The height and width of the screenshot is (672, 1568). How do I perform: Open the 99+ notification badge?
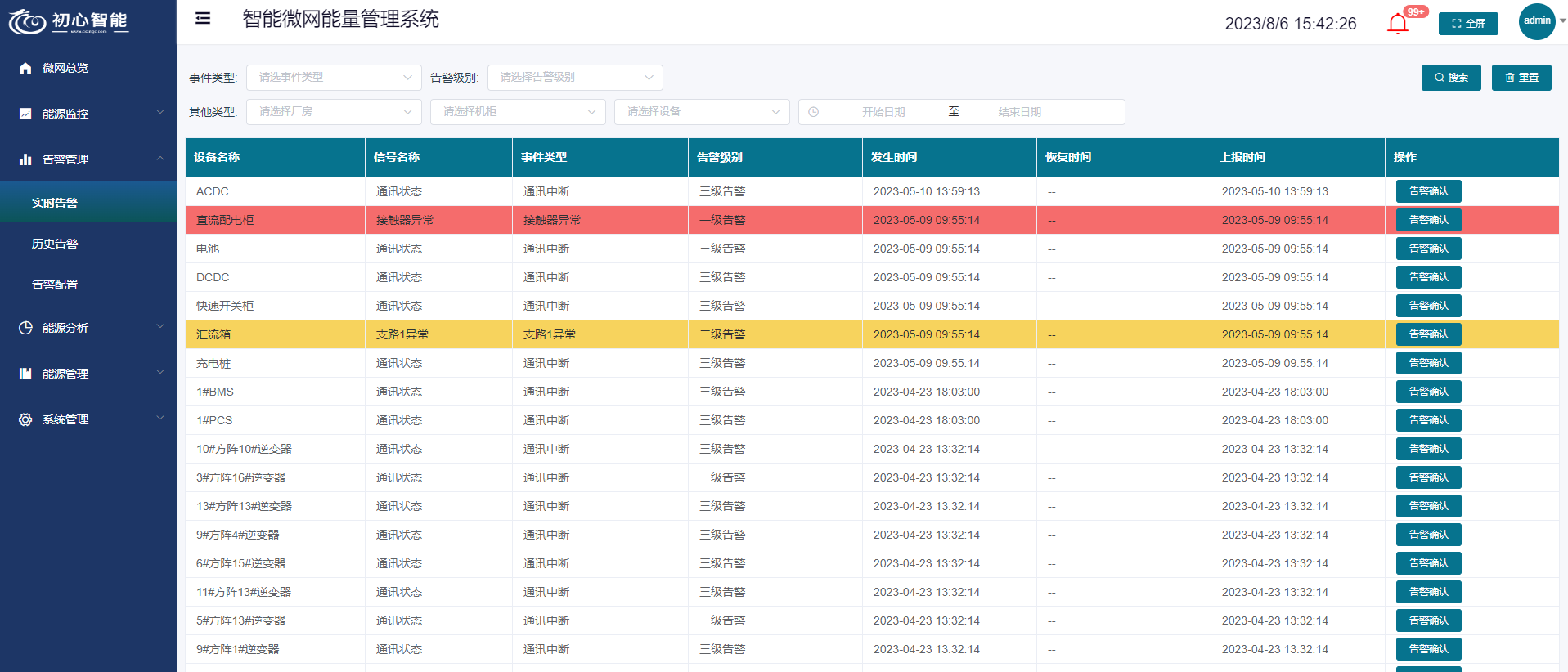(1416, 11)
